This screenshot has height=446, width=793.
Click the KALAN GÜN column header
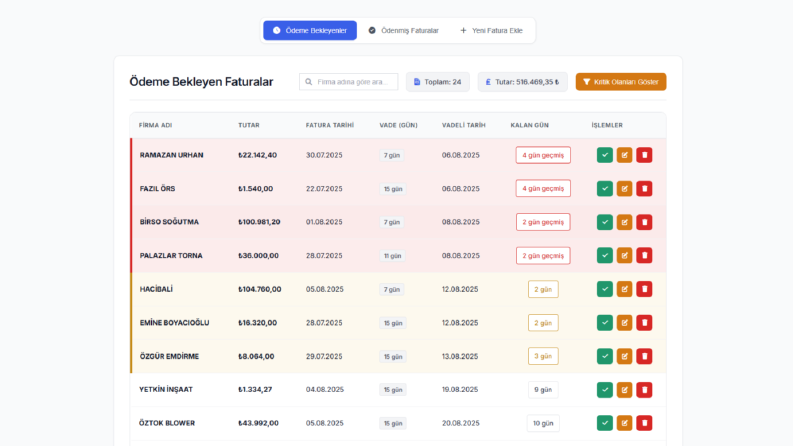[530, 125]
